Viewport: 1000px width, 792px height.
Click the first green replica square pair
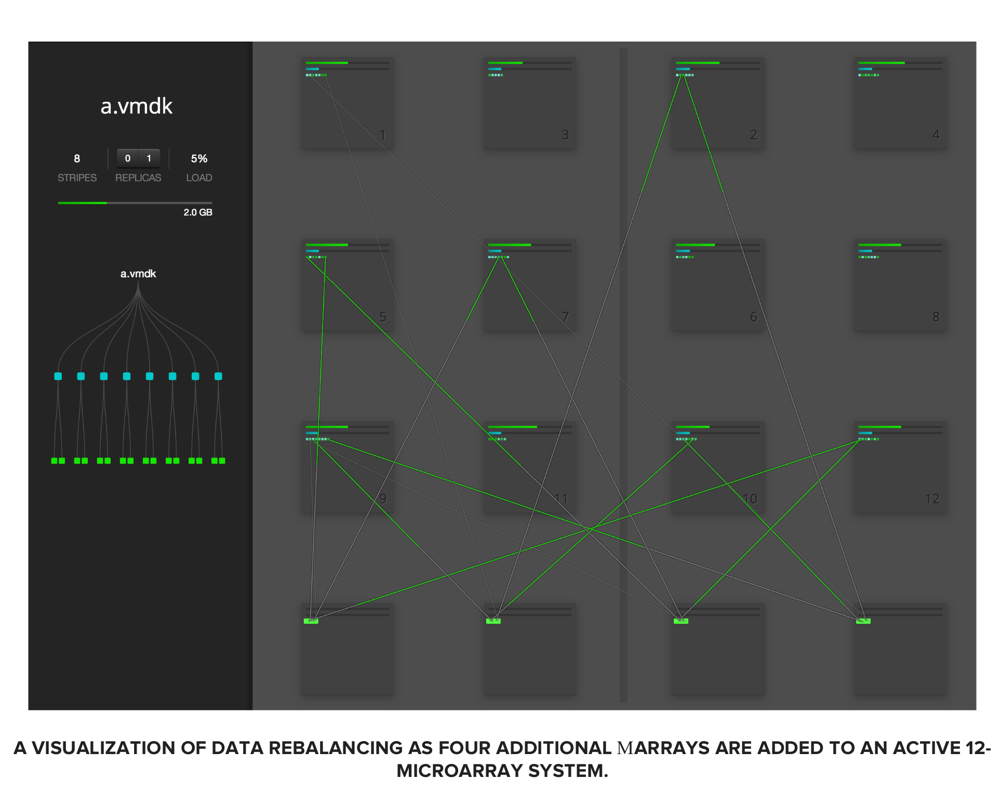58,460
